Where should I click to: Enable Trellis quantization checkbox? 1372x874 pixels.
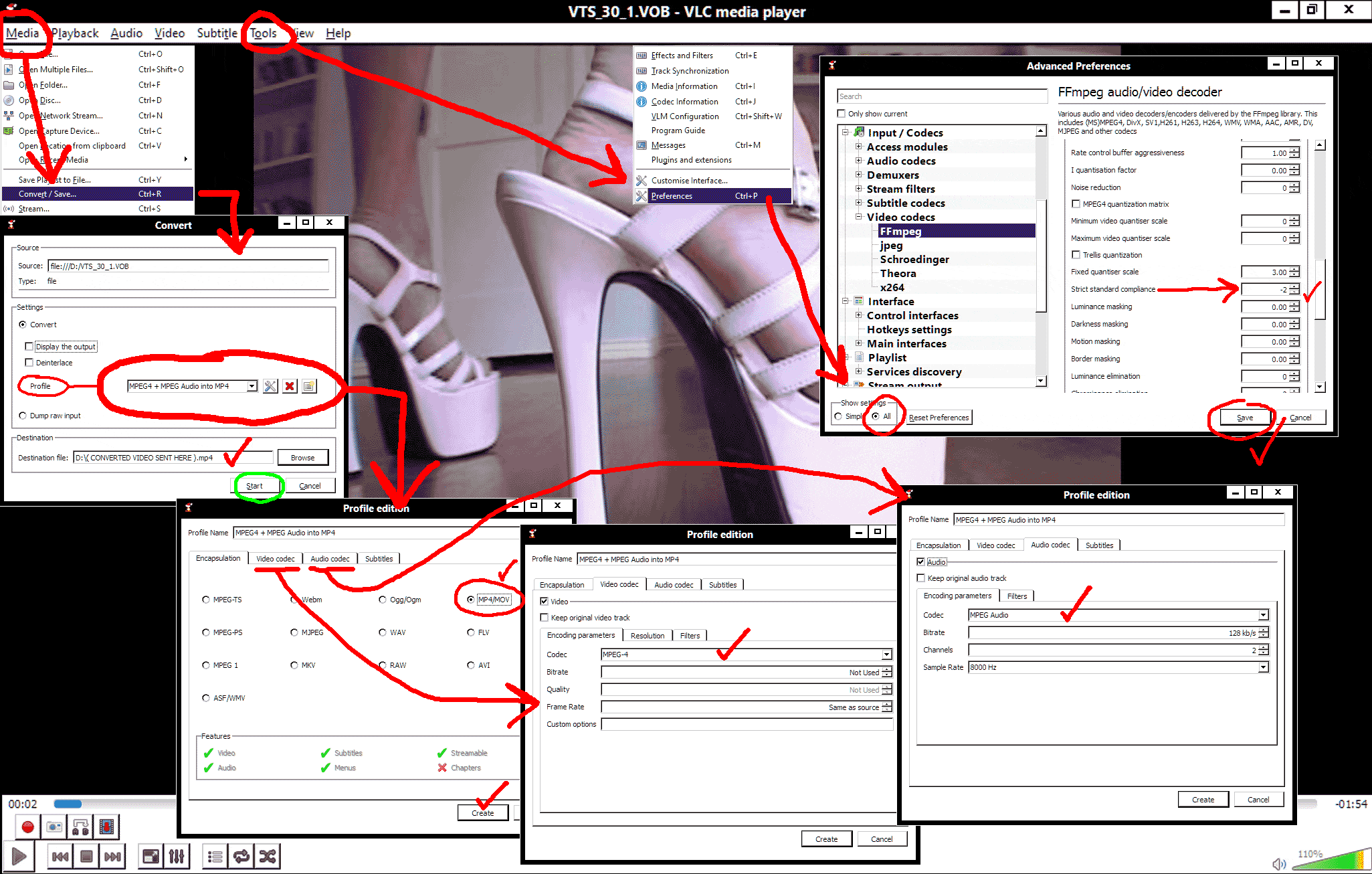coord(1076,255)
